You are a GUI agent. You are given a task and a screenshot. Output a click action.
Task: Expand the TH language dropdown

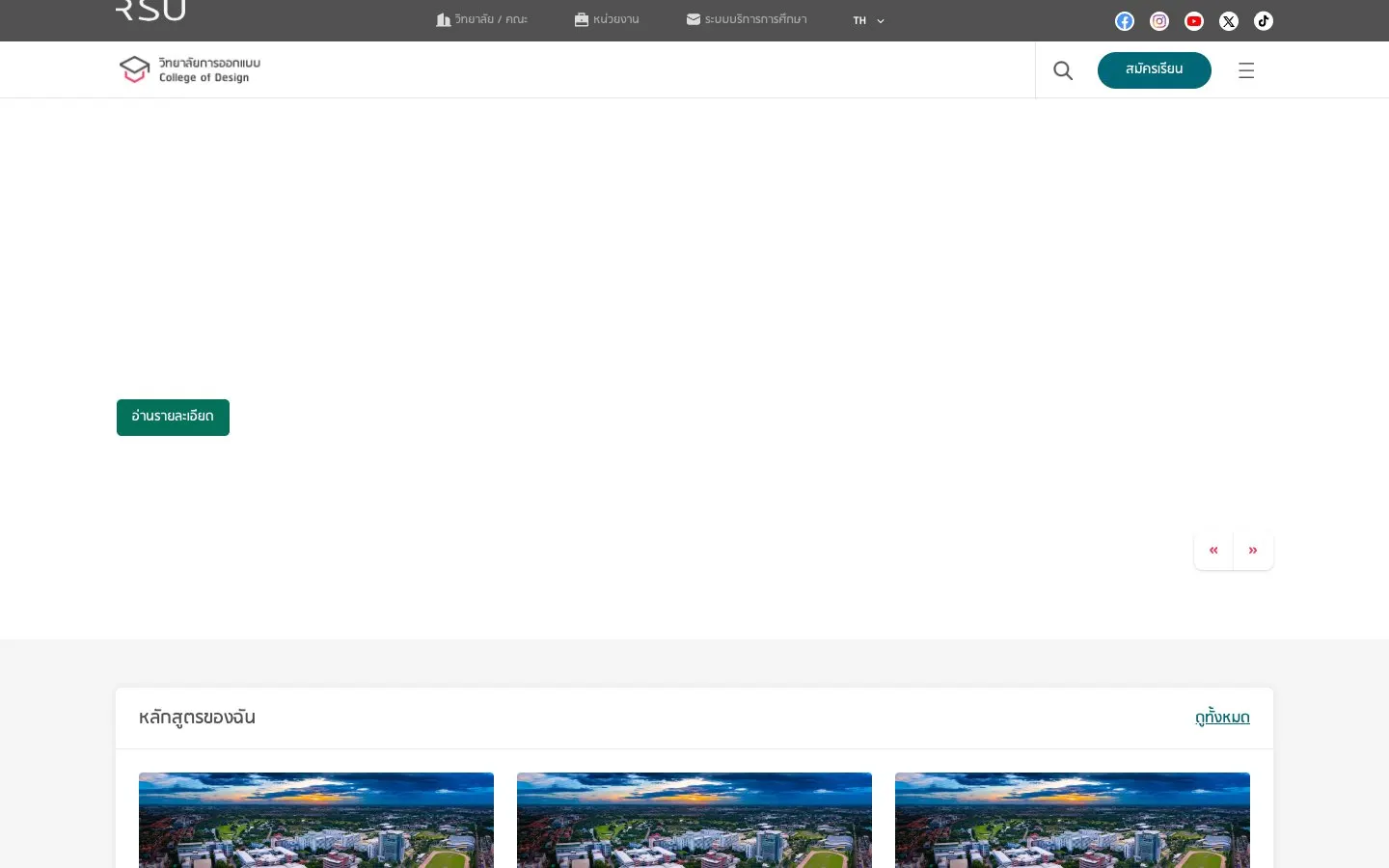(x=868, y=20)
